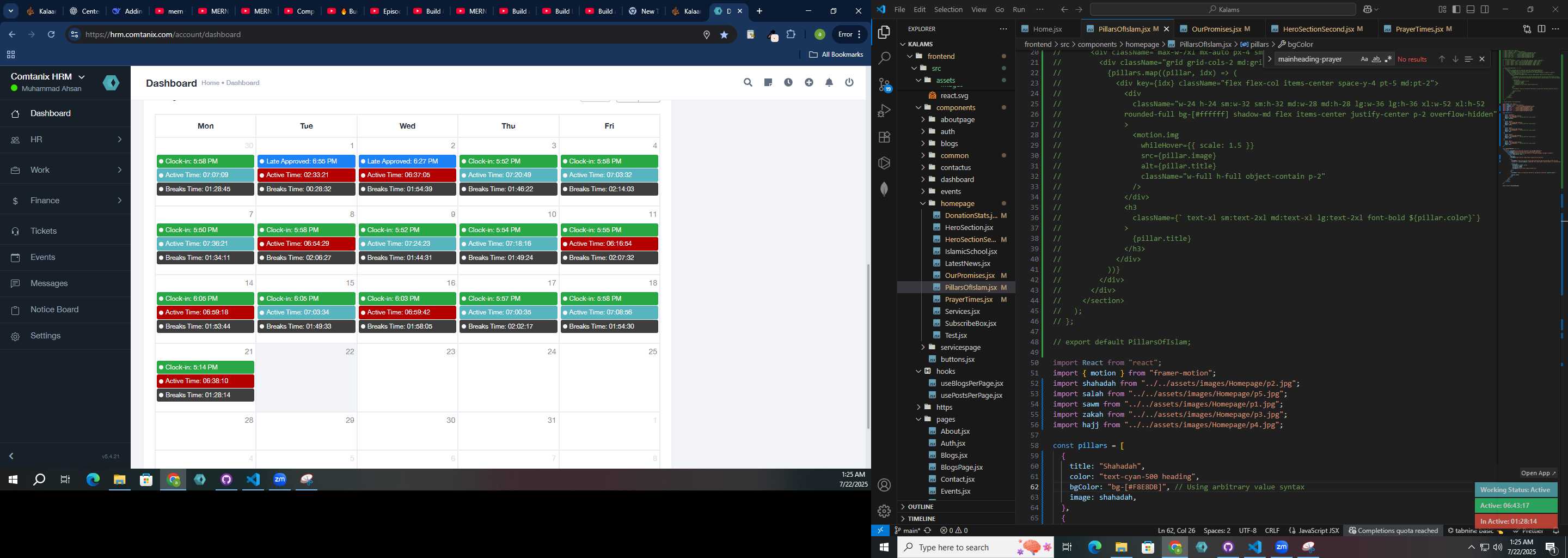Image resolution: width=1568 pixels, height=558 pixels.
Task: Open Services.jsx in the explorer
Action: tap(961, 311)
